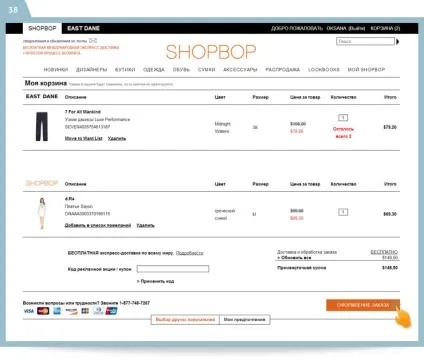424x360 pixels.
Task: Click the MasterCard icon
Action: [x=43, y=311]
